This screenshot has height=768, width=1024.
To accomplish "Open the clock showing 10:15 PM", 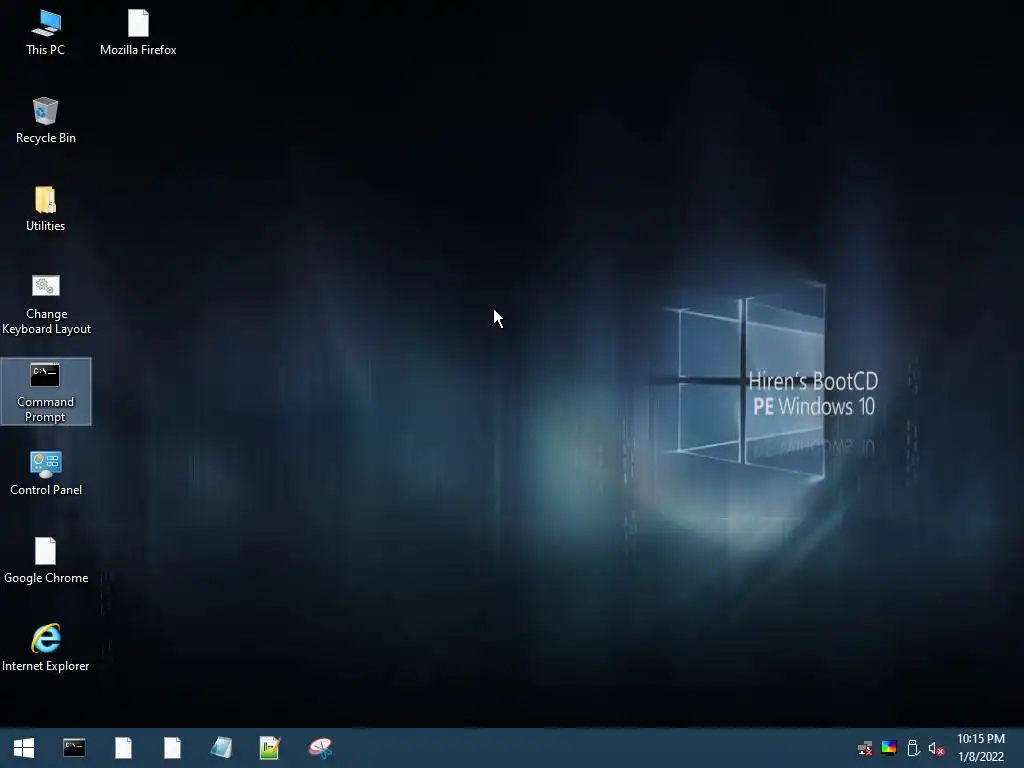I will [x=980, y=748].
